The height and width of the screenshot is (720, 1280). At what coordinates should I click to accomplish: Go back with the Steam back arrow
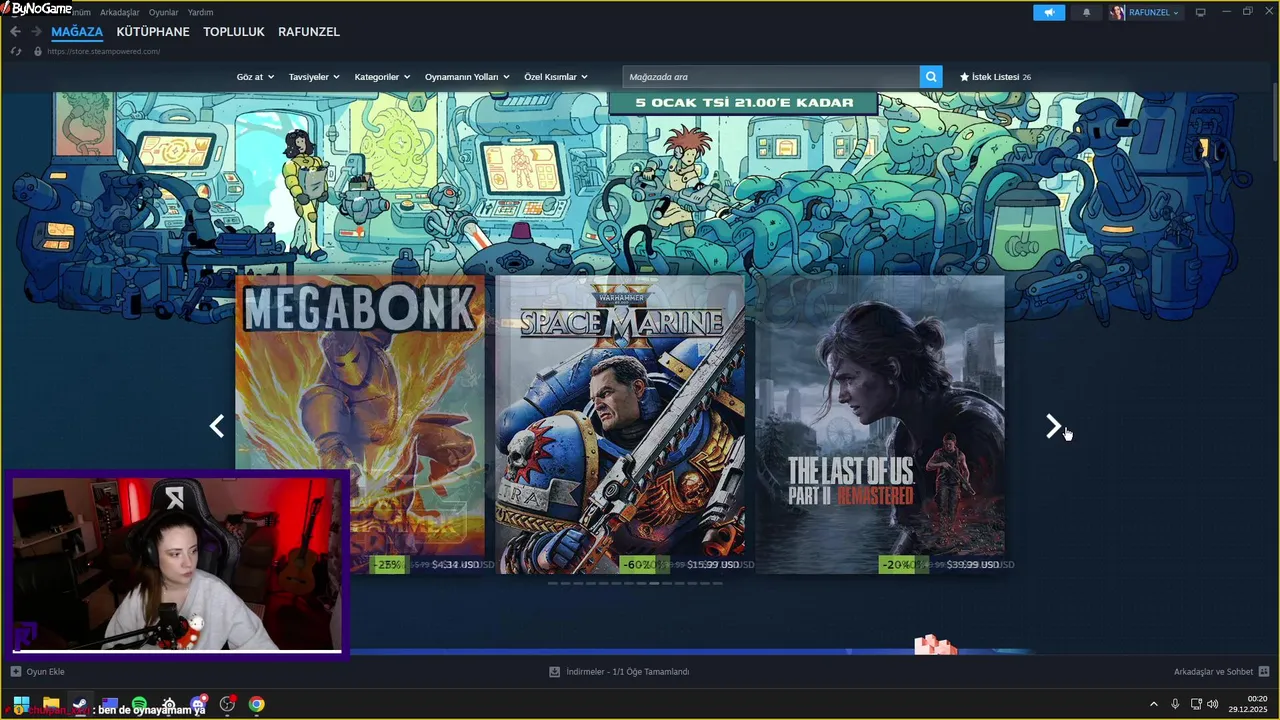15,32
